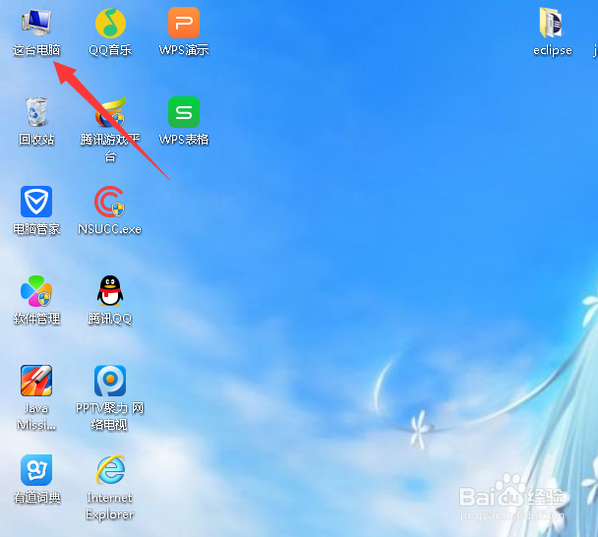Click the 腾讯QQ text label
Image resolution: width=598 pixels, height=537 pixels.
(x=110, y=318)
